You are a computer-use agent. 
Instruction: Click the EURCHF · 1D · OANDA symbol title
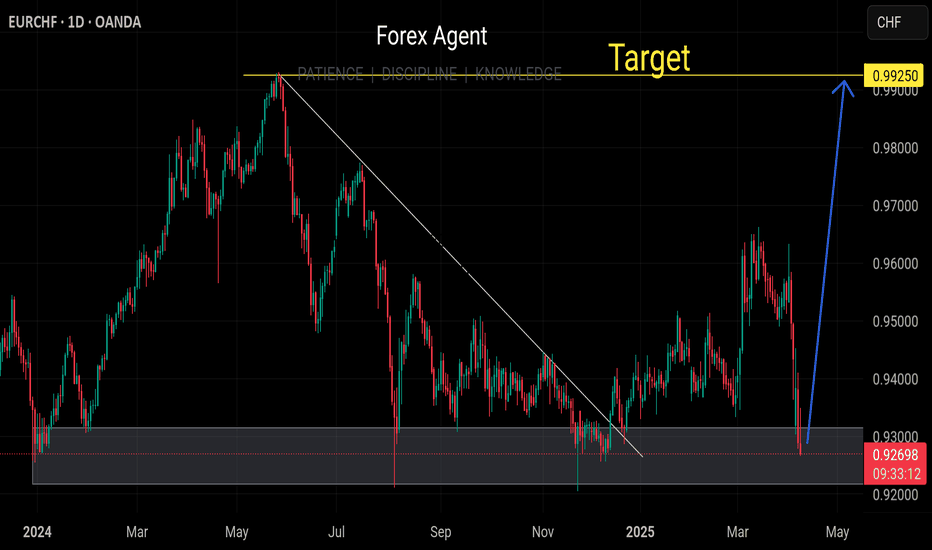74,23
